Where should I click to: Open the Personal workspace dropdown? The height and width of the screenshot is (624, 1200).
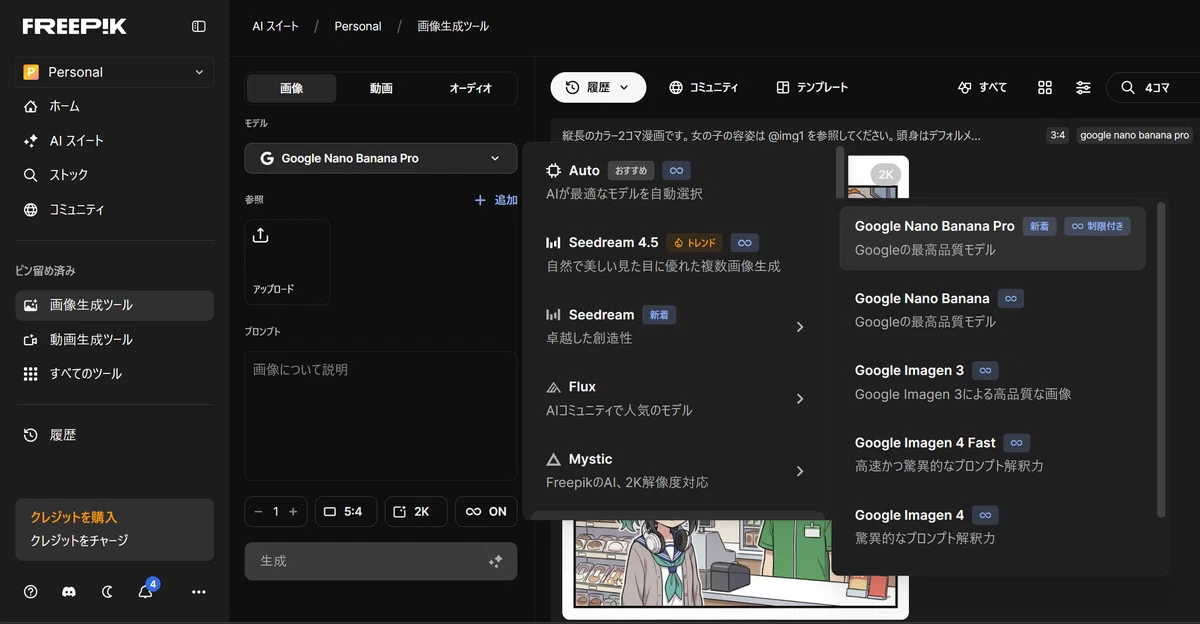click(x=114, y=72)
